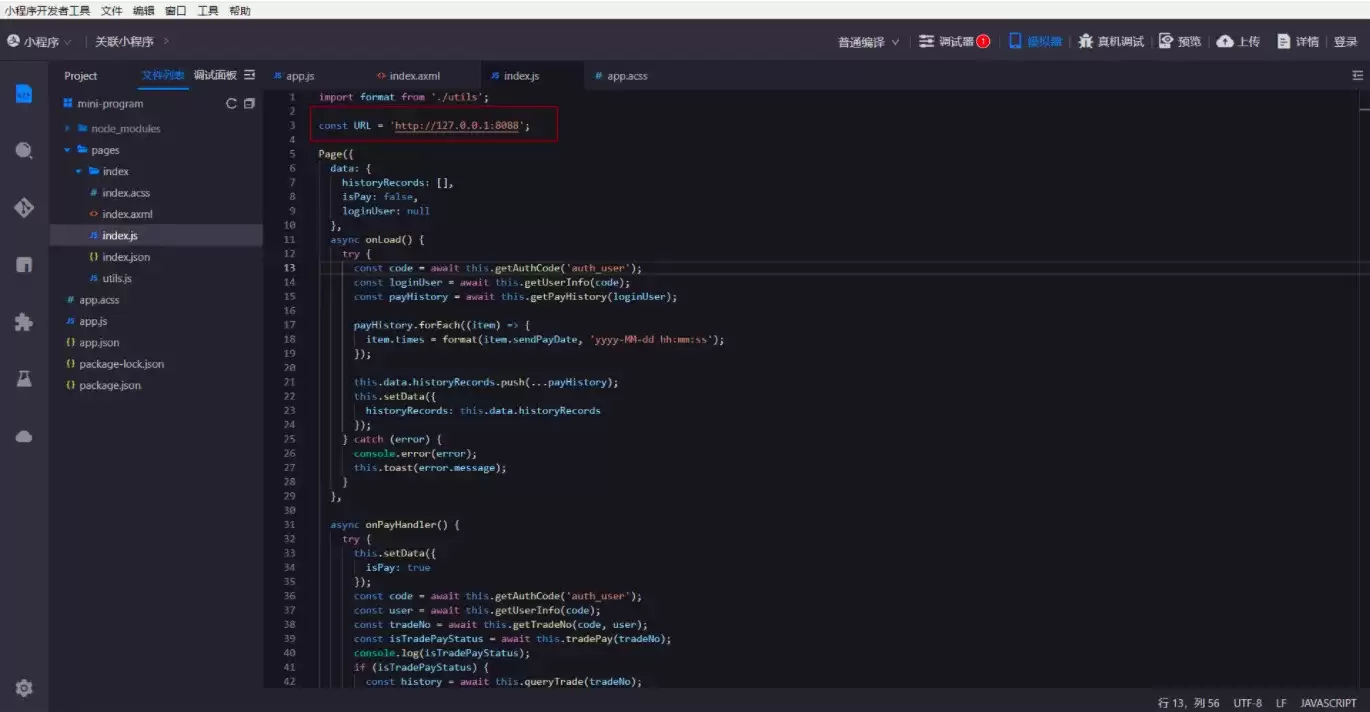Toggle the 模拟器 simulator panel
1370x712 pixels.
click(1035, 42)
